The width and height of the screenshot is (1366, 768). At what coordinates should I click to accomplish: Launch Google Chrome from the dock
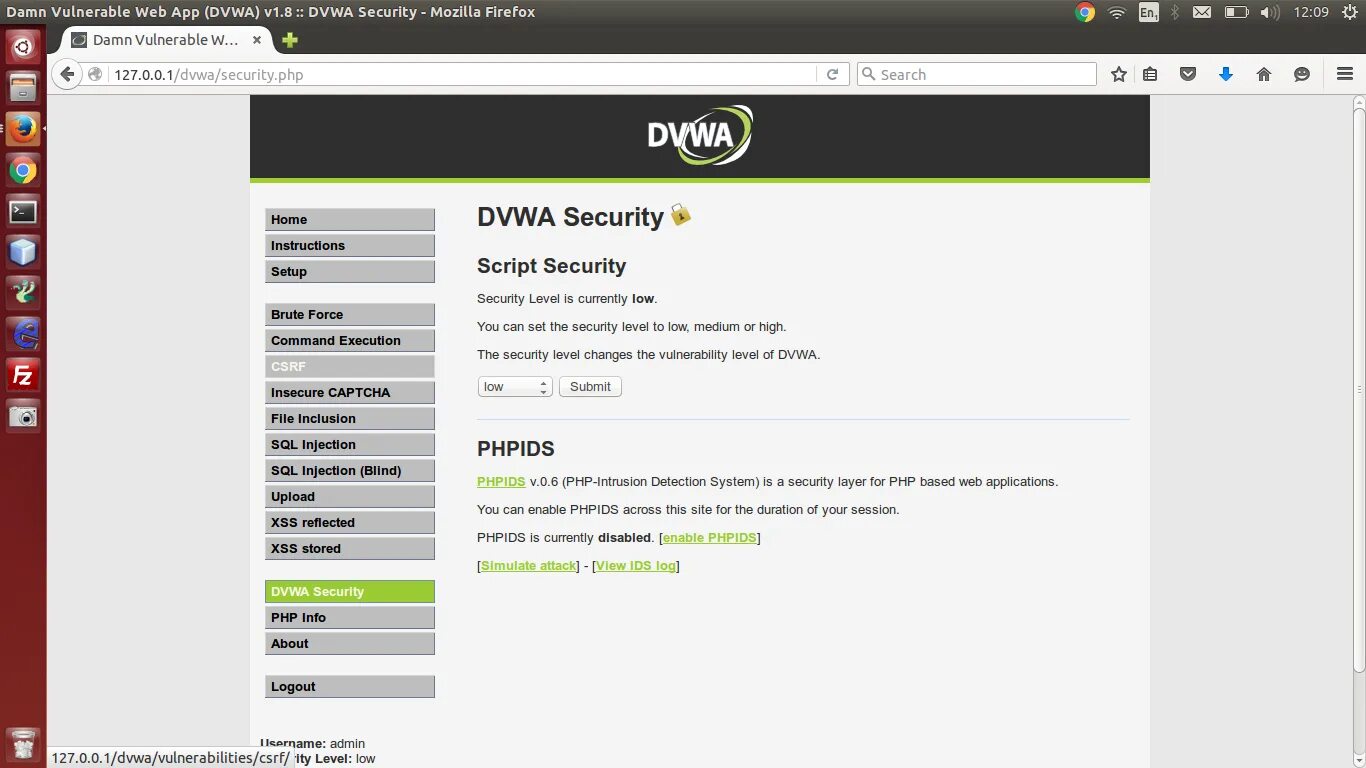23,171
